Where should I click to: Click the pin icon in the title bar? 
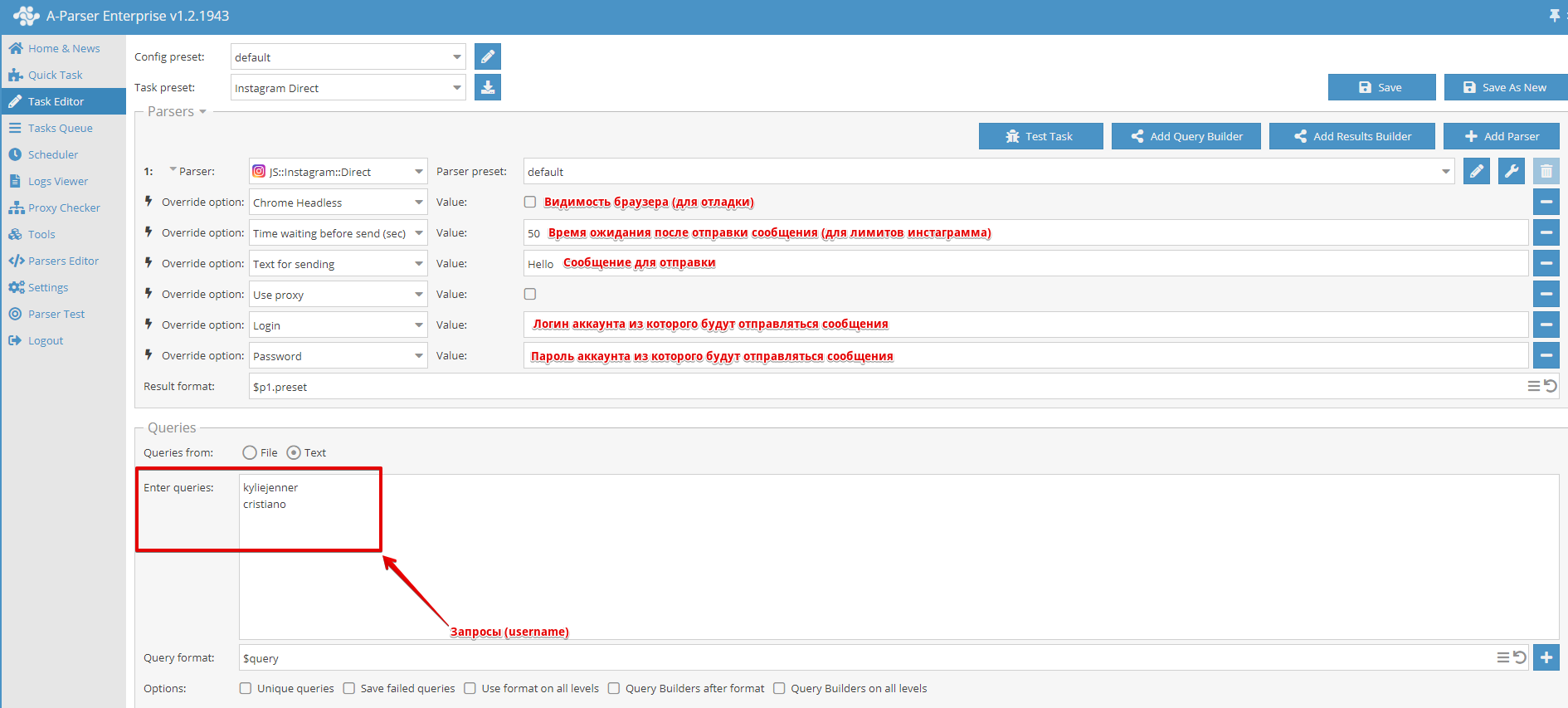click(x=1554, y=16)
